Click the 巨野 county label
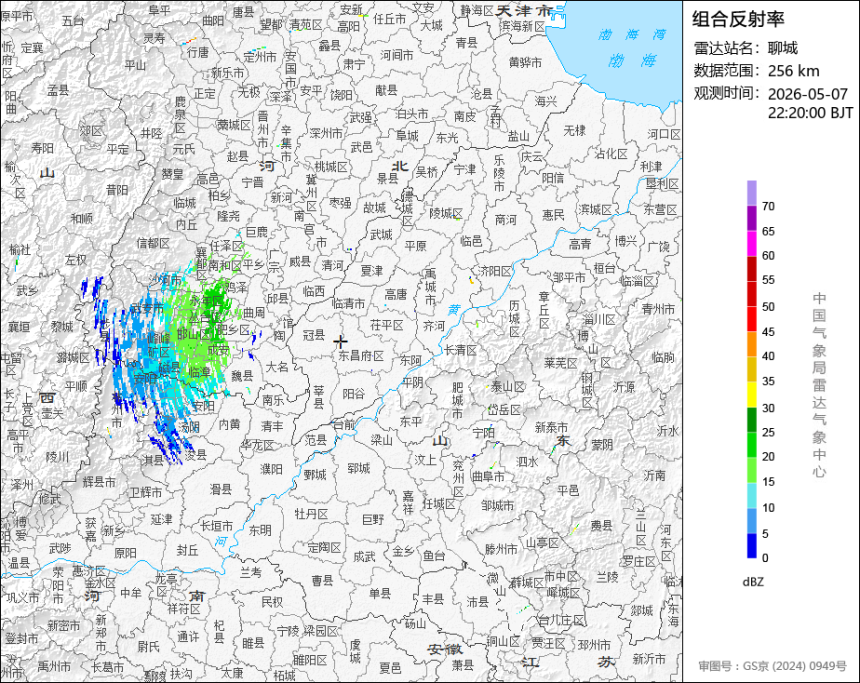Screen dimensions: 860x683 373,518
